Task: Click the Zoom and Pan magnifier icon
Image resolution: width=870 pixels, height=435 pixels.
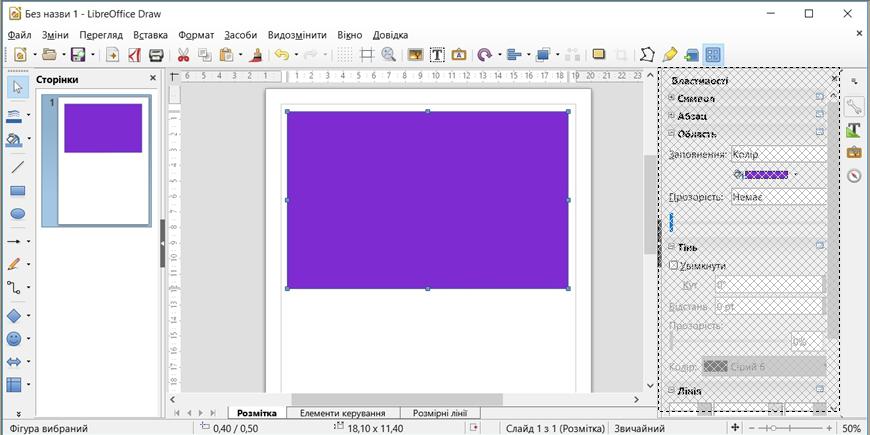Action: [x=388, y=55]
